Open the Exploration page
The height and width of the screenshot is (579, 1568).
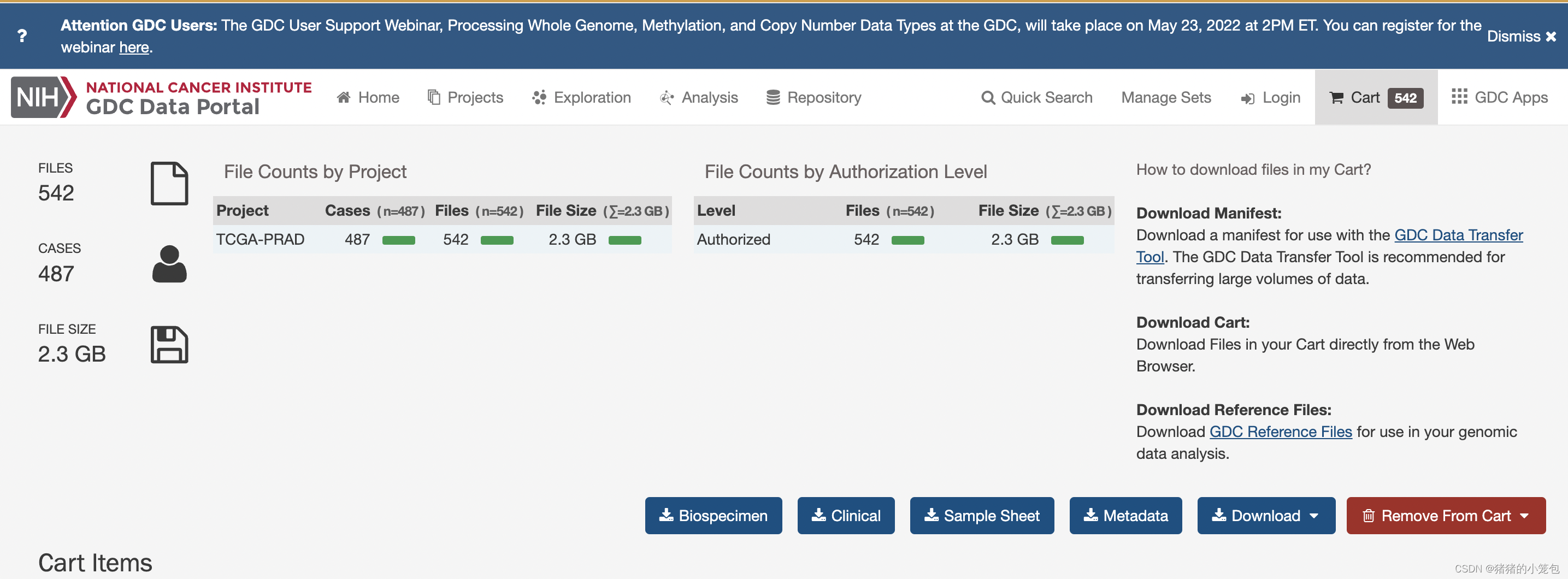click(581, 97)
